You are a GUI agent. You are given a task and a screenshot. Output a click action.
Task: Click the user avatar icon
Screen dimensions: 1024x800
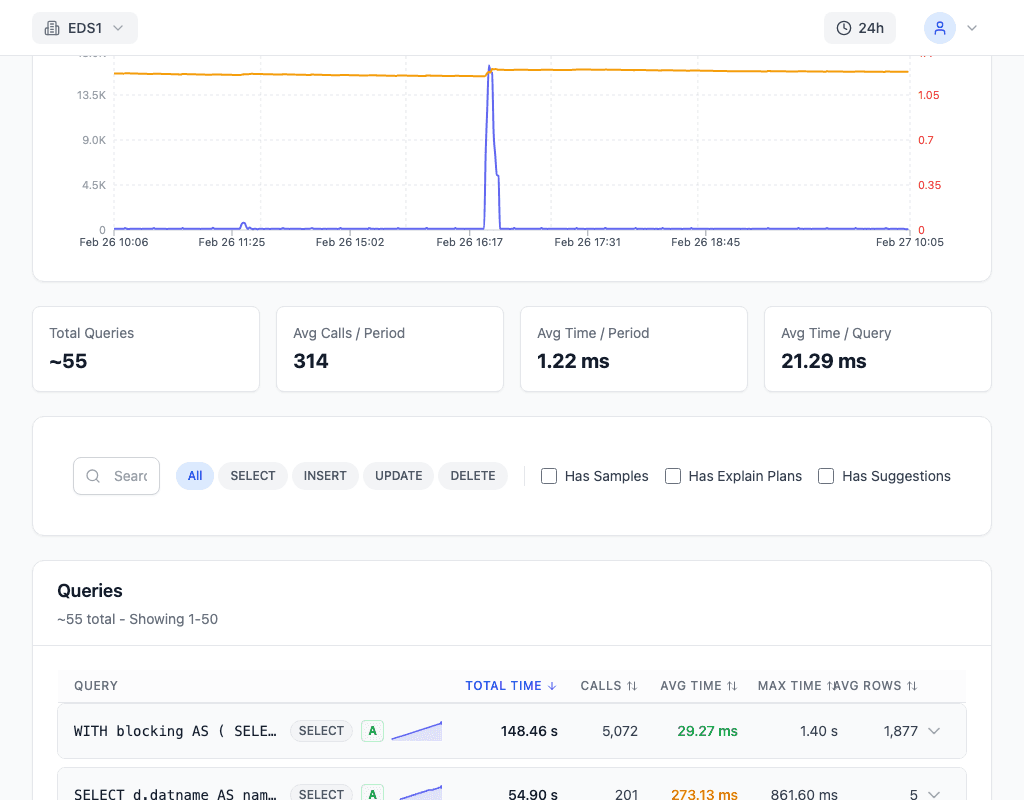(939, 28)
